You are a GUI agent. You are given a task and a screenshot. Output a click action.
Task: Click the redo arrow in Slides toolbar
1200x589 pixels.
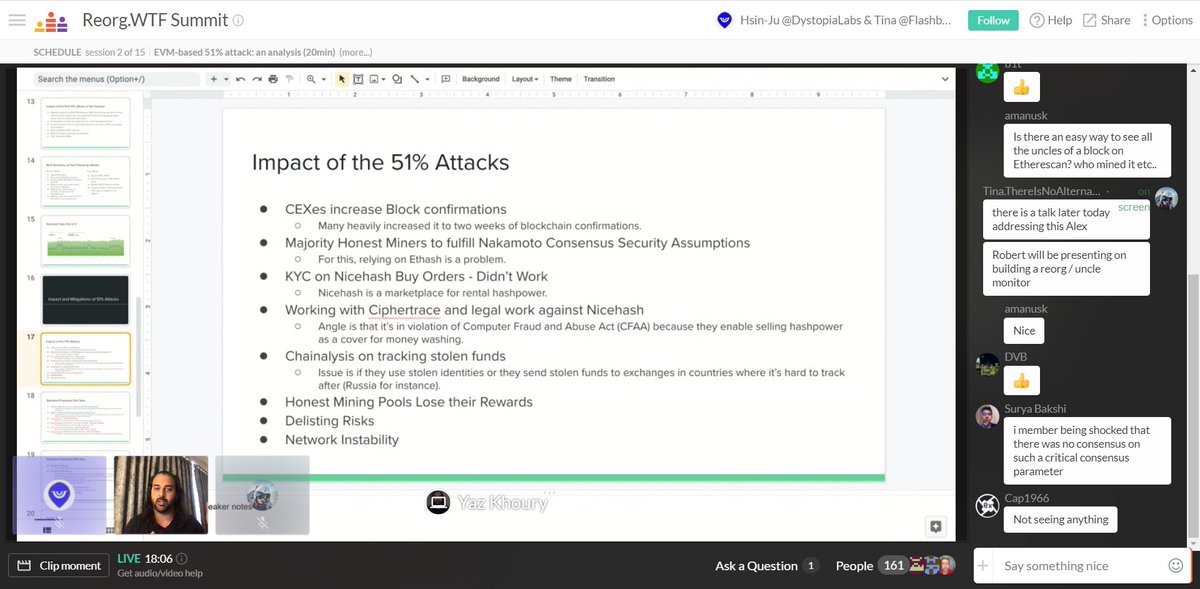tap(257, 79)
